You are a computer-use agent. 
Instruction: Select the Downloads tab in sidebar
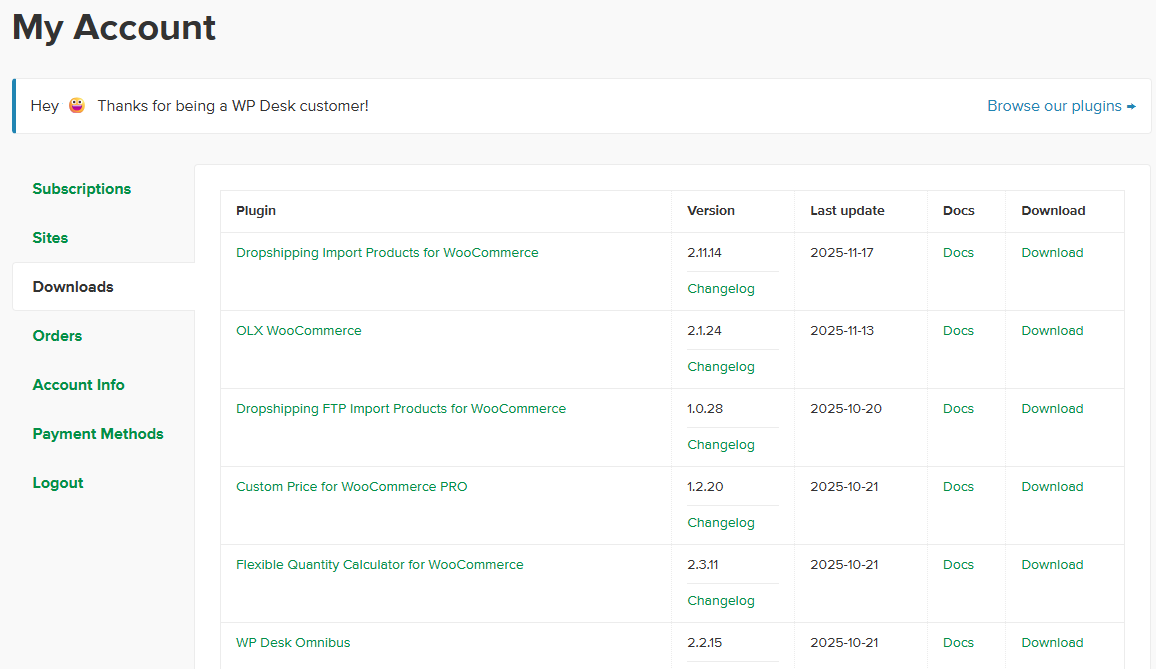pos(73,287)
